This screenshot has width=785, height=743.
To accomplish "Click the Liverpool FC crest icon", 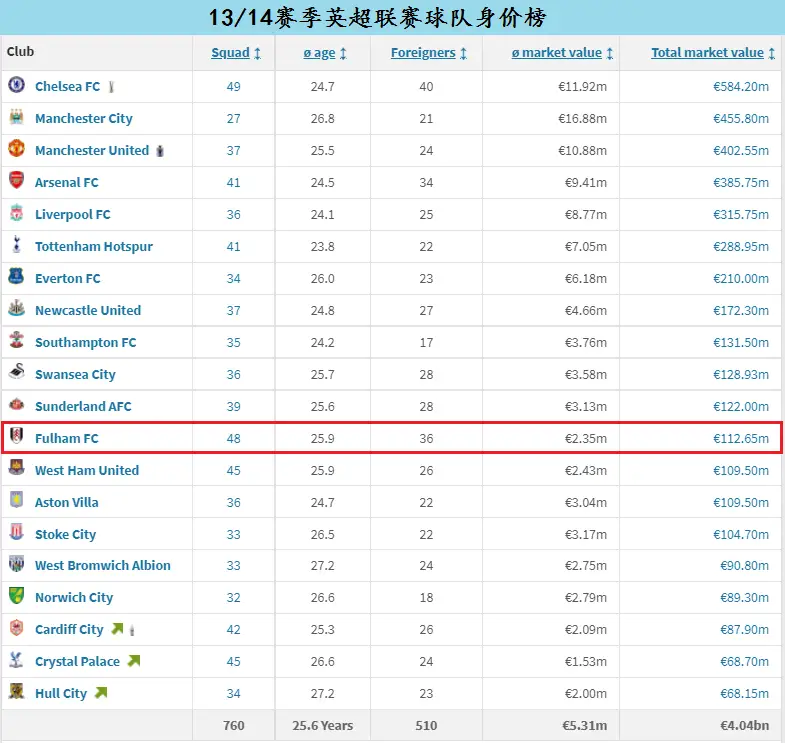I will click(x=17, y=212).
